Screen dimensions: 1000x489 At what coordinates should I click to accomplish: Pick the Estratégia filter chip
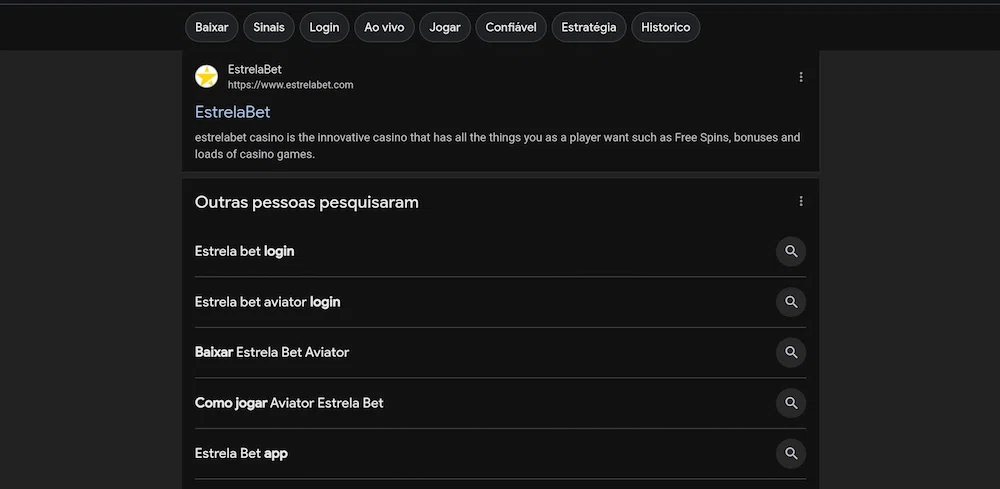tap(589, 27)
